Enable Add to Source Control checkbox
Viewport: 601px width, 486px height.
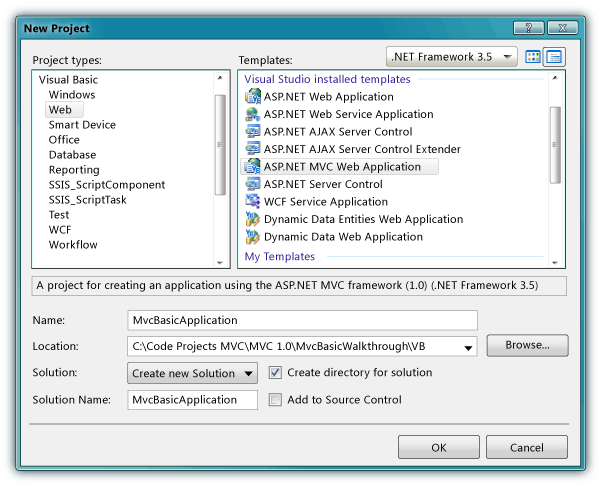pyautogui.click(x=275, y=400)
